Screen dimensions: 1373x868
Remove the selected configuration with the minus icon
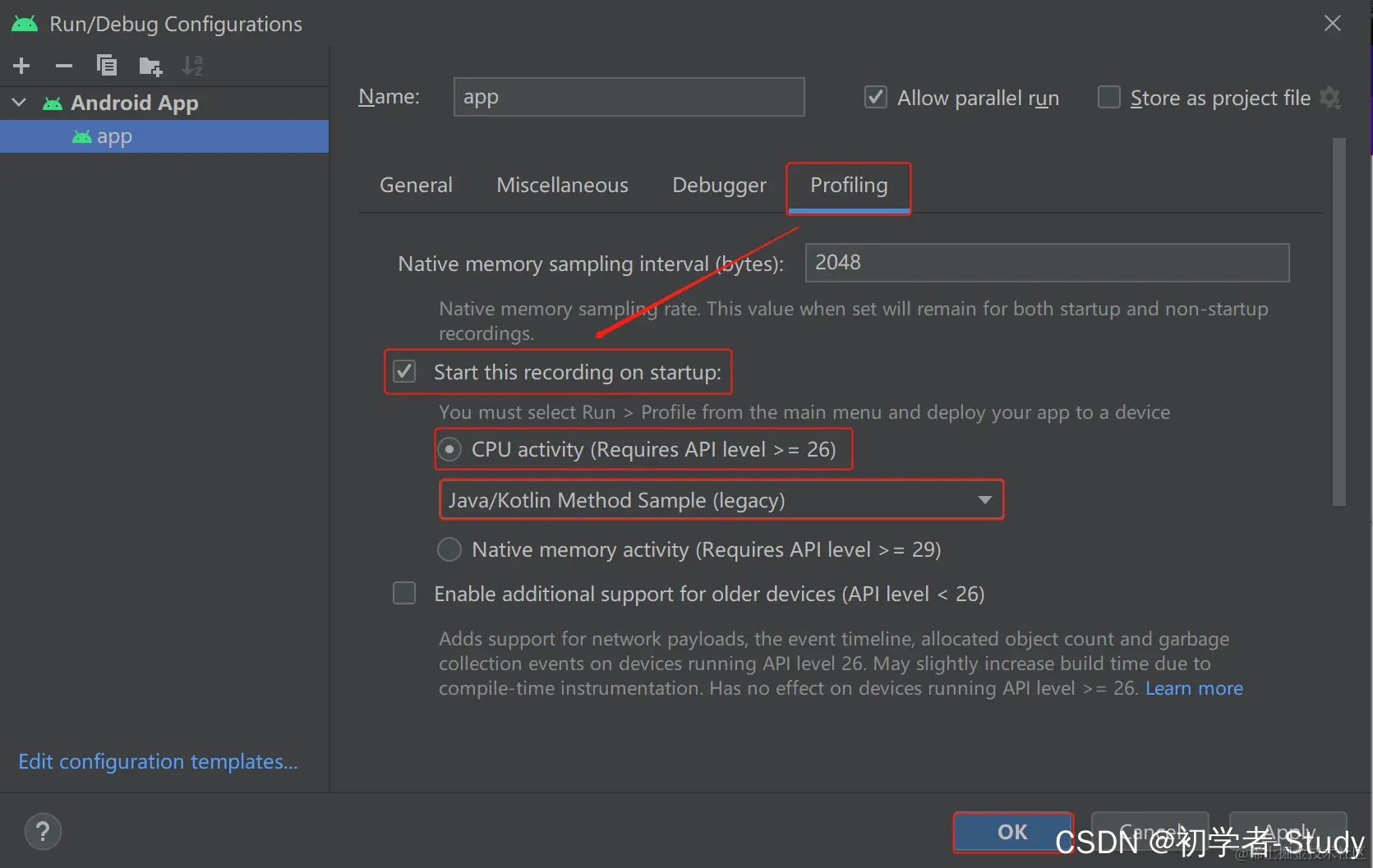pos(64,66)
